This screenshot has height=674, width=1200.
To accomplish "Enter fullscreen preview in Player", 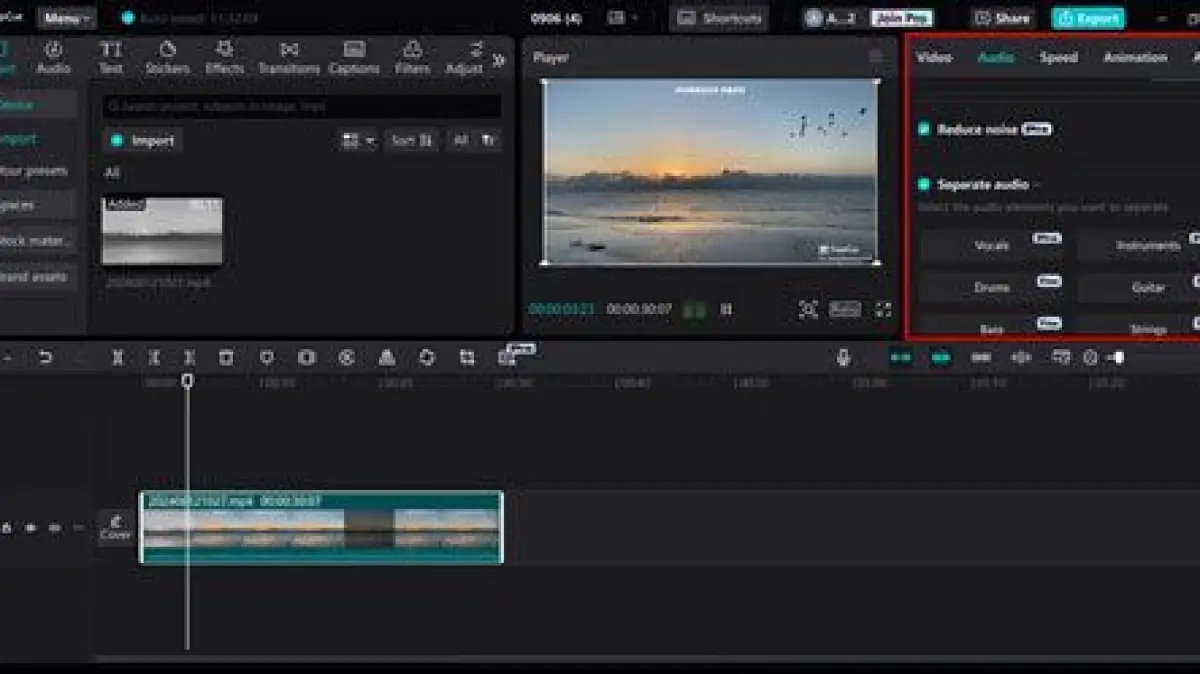I will (883, 310).
